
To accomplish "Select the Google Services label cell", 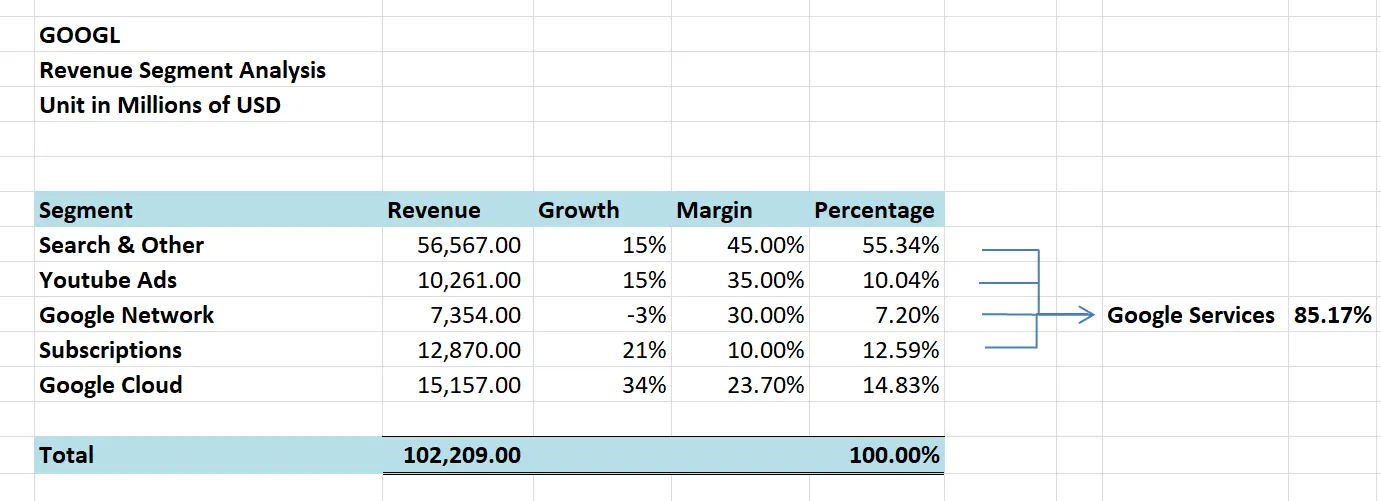I will [1195, 315].
